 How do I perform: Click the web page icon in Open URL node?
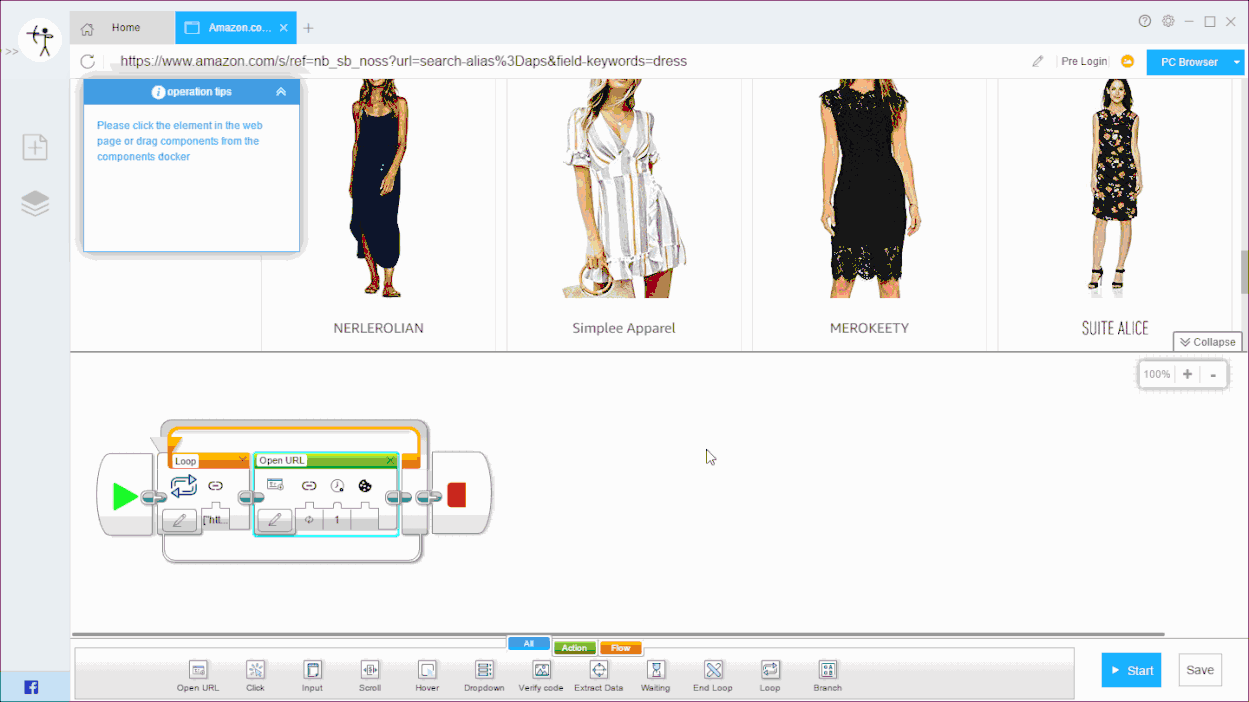tap(275, 485)
